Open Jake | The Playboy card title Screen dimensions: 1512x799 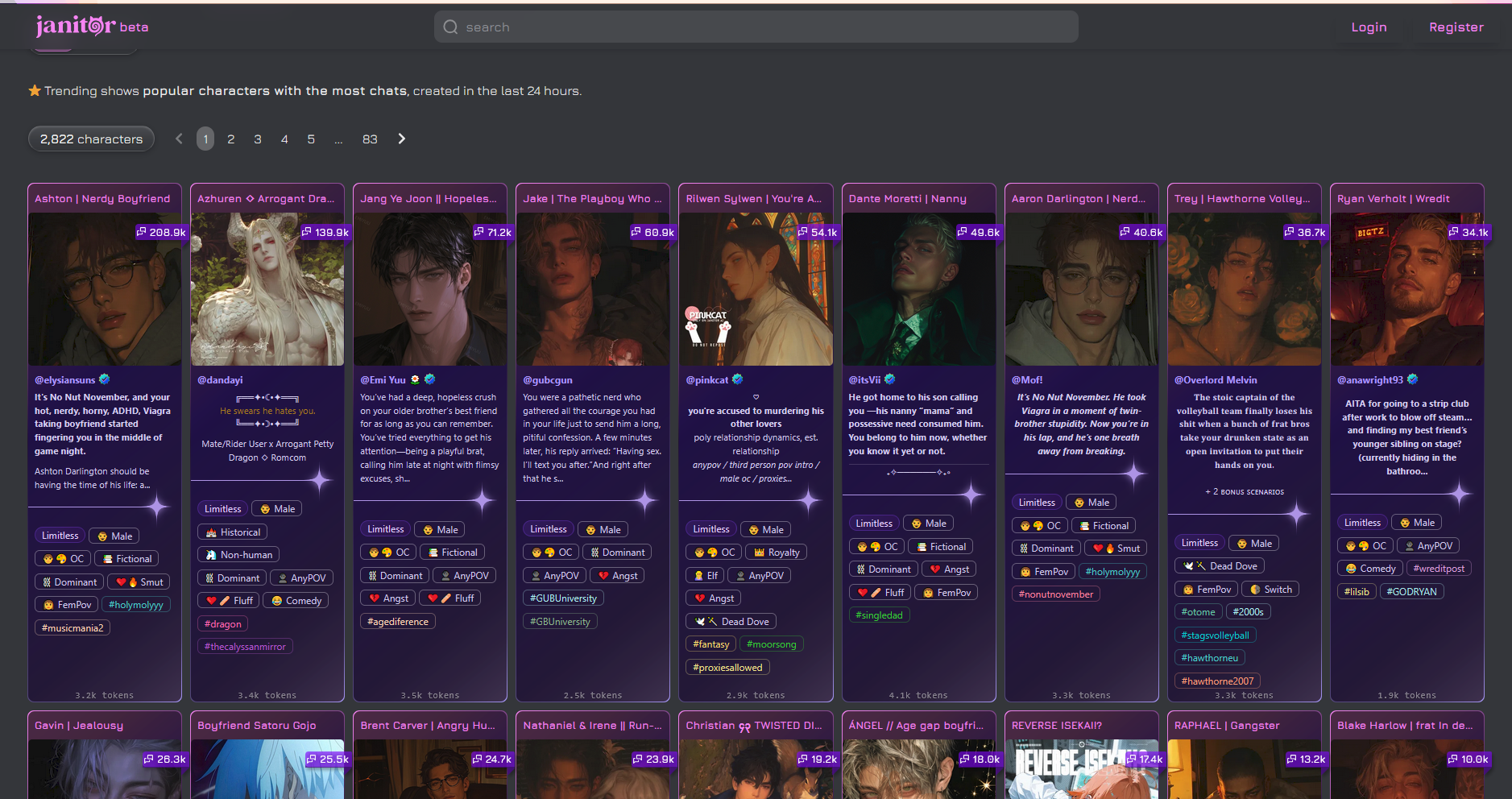coord(592,198)
